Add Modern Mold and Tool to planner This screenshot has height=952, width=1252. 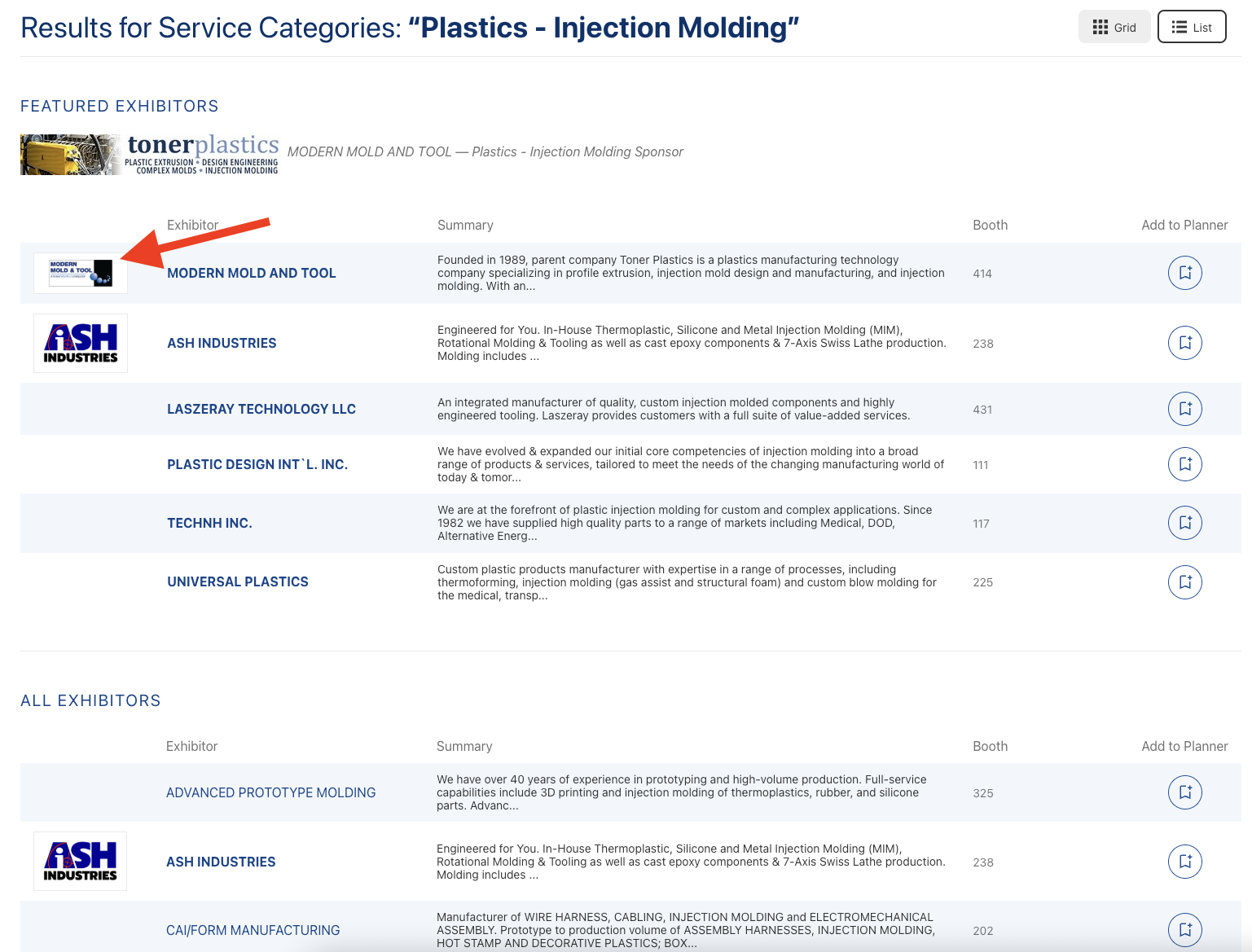(x=1184, y=273)
